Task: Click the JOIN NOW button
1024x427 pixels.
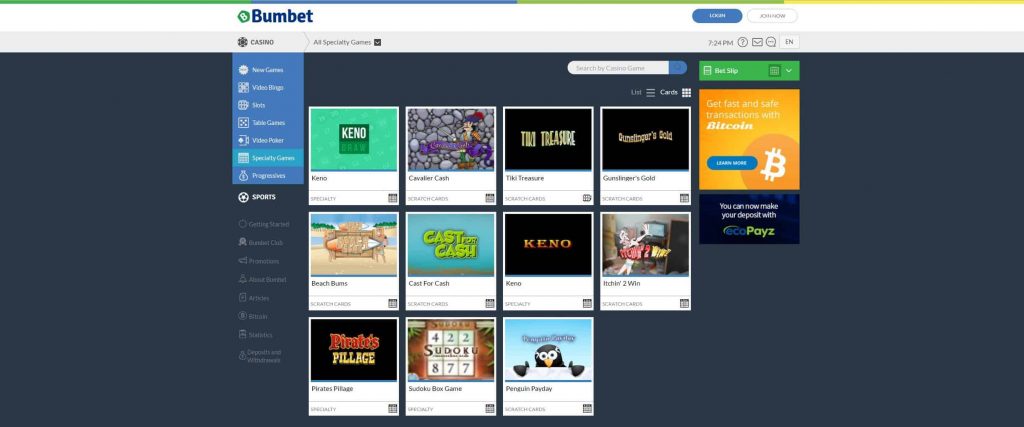Action: click(772, 16)
